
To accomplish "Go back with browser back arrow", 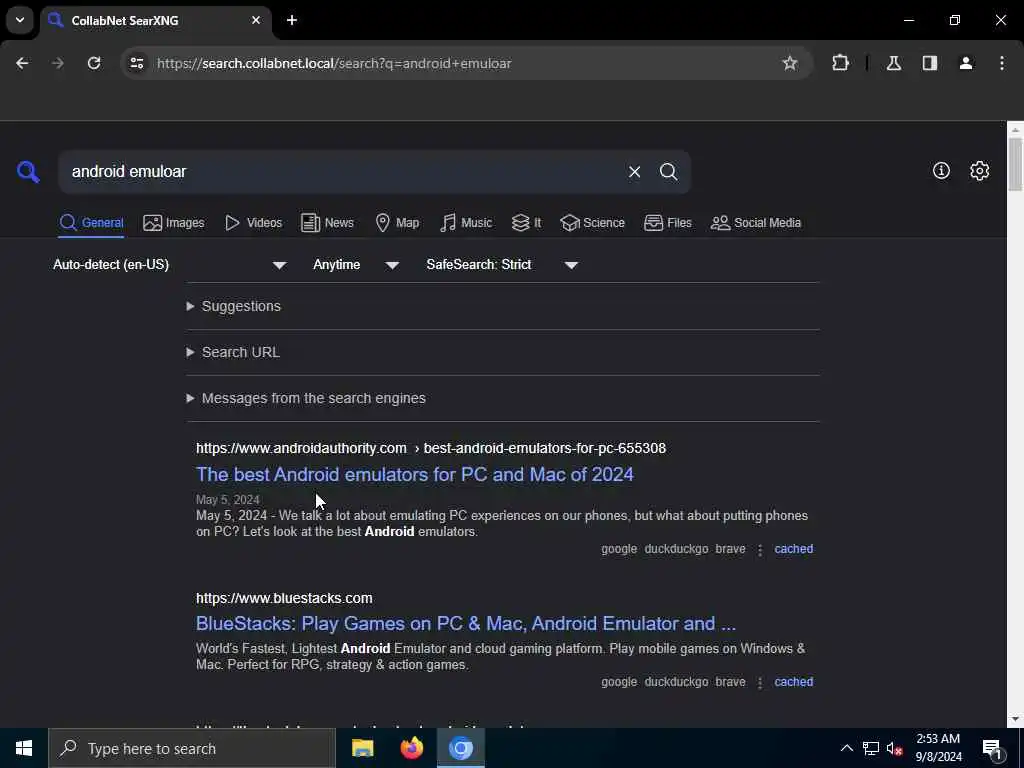I will click(x=22, y=63).
